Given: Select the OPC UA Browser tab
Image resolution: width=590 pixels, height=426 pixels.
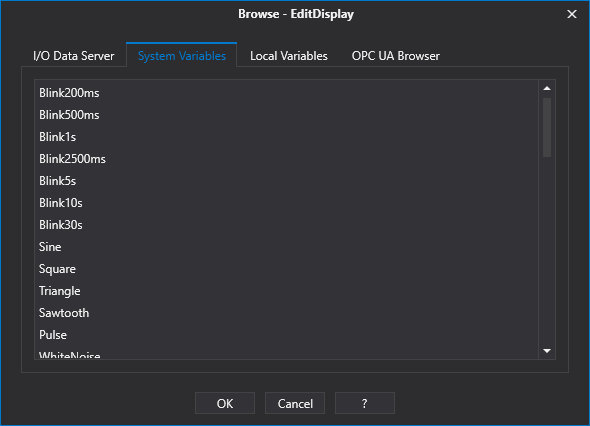Looking at the screenshot, I should pos(395,56).
